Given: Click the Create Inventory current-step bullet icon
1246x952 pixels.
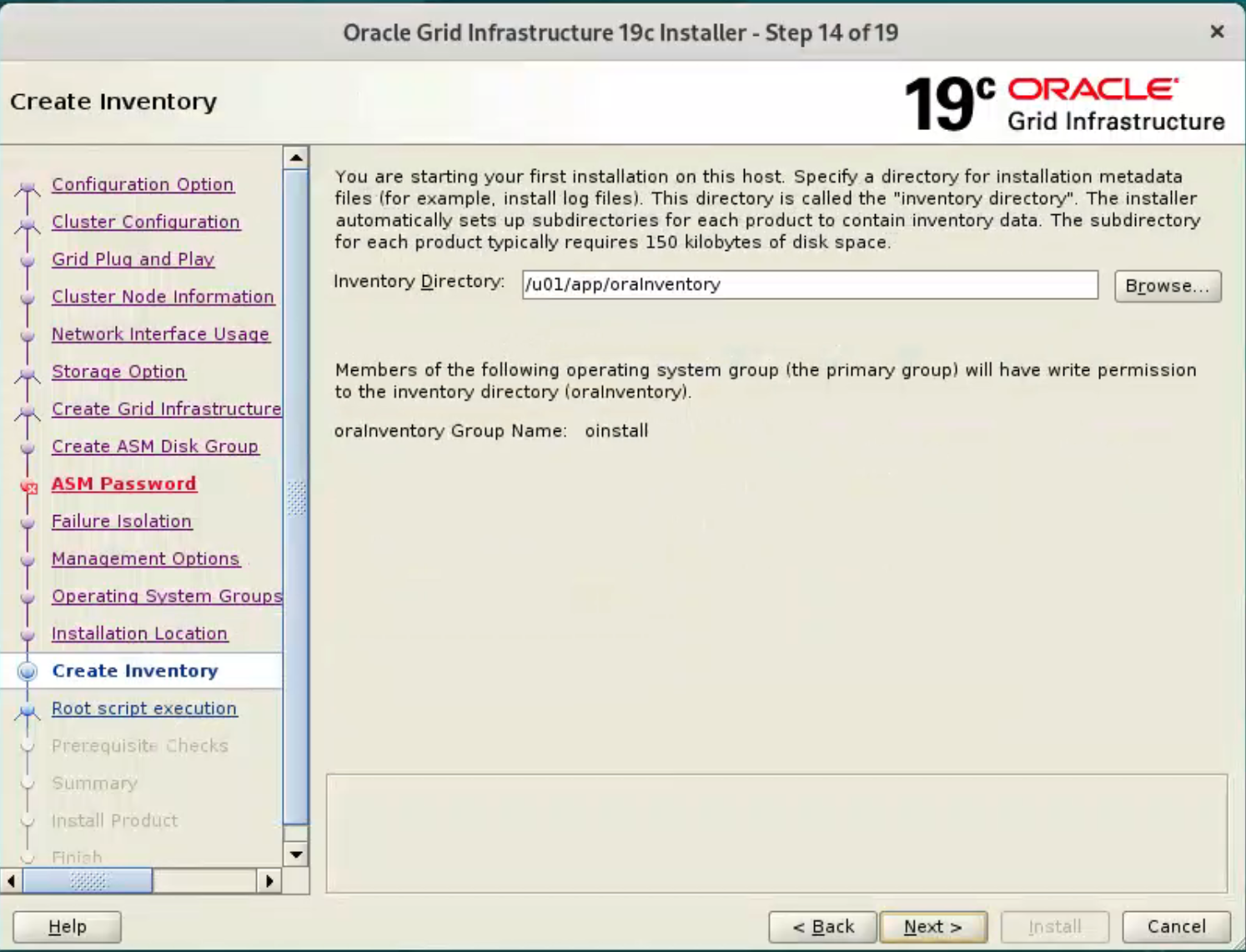Looking at the screenshot, I should (x=28, y=671).
